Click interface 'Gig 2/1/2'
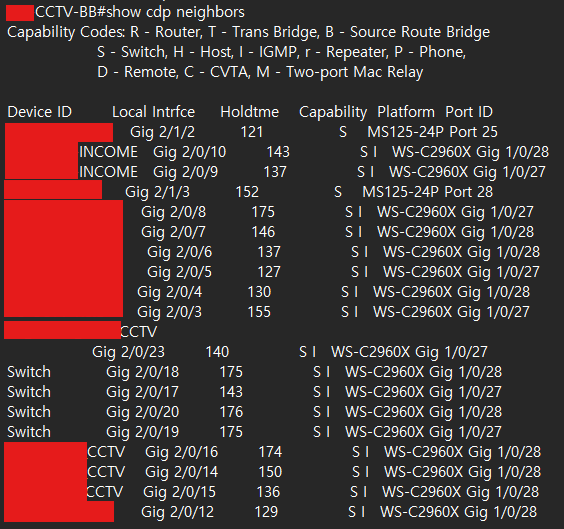The width and height of the screenshot is (564, 529). tap(163, 132)
